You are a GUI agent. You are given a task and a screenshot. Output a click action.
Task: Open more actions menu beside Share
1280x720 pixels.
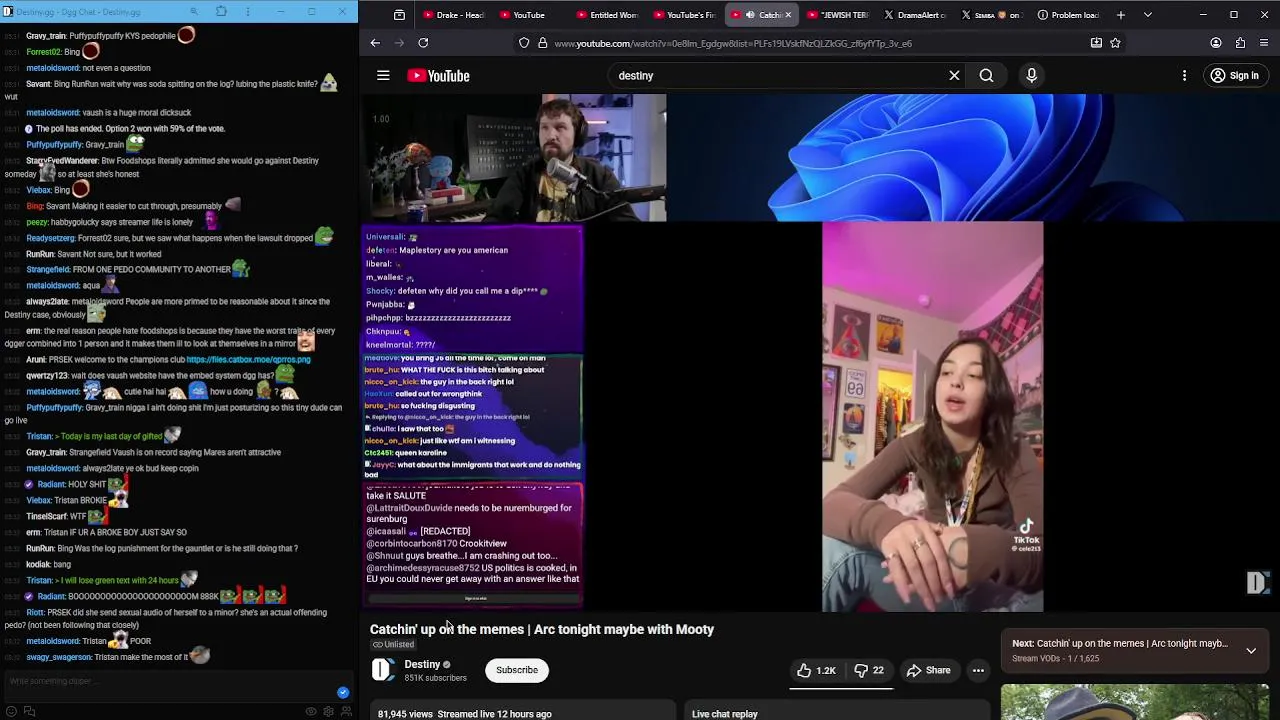979,671
